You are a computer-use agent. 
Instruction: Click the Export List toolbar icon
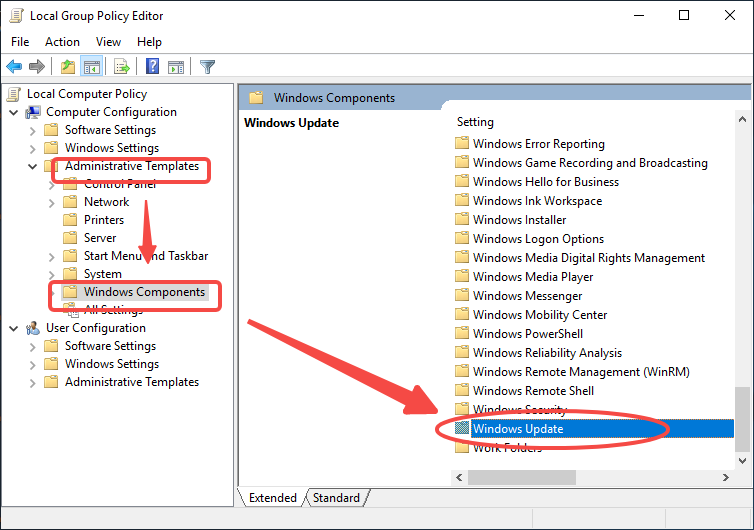point(122,66)
